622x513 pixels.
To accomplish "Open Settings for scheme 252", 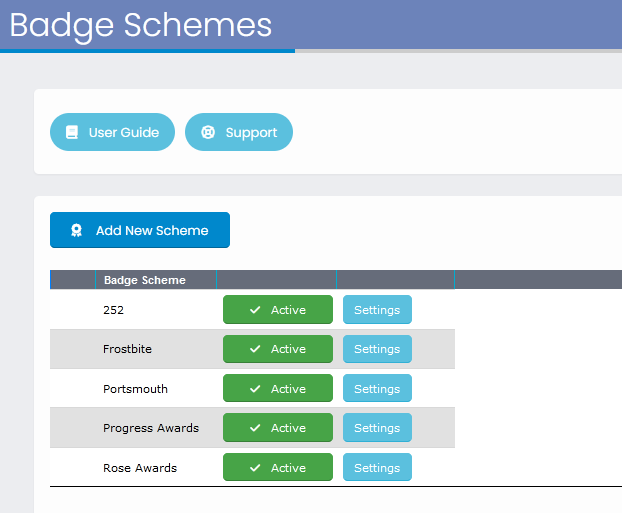I will point(377,309).
